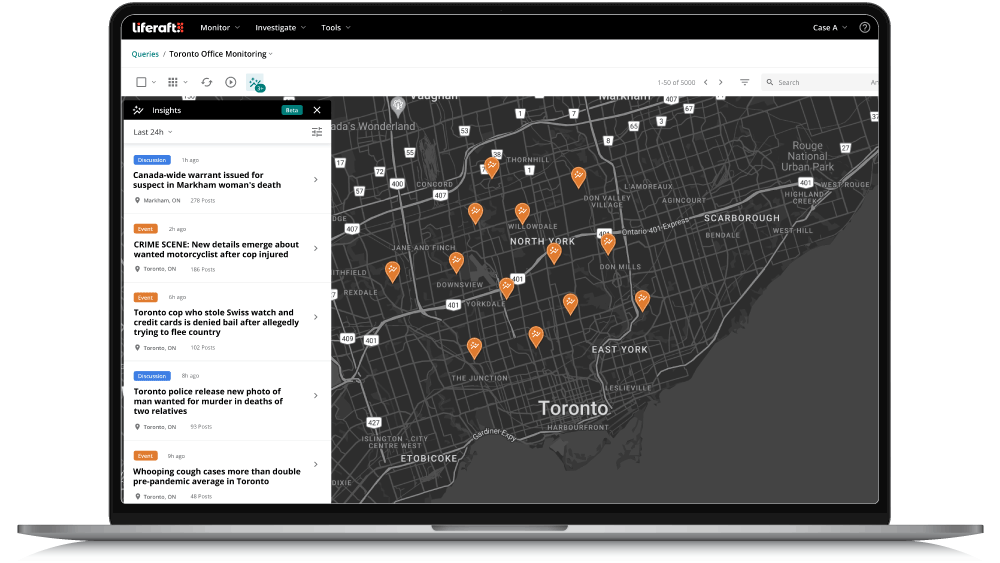The height and width of the screenshot is (563, 1000).
Task: Click the 102 Posts count
Action: click(203, 348)
